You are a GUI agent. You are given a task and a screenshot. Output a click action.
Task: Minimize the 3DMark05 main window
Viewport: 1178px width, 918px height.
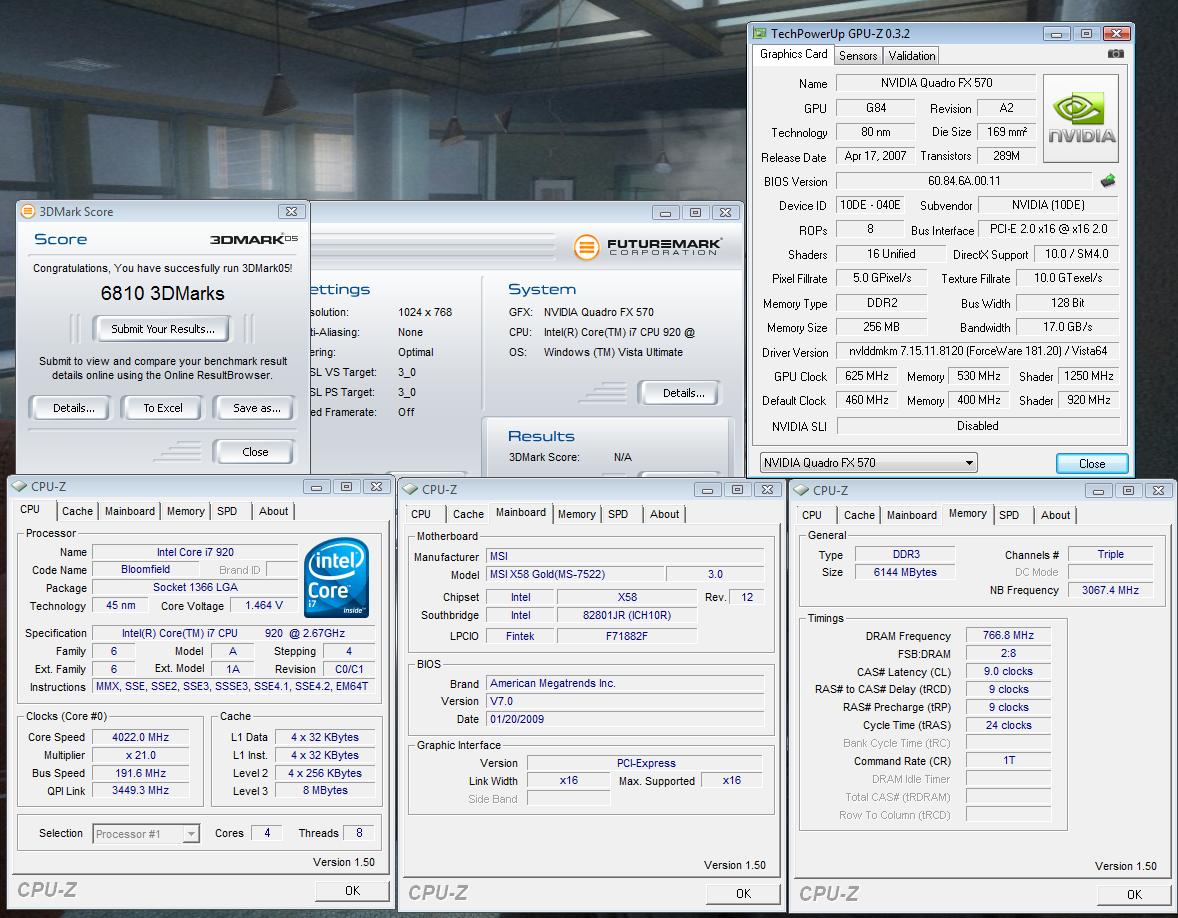pos(665,213)
